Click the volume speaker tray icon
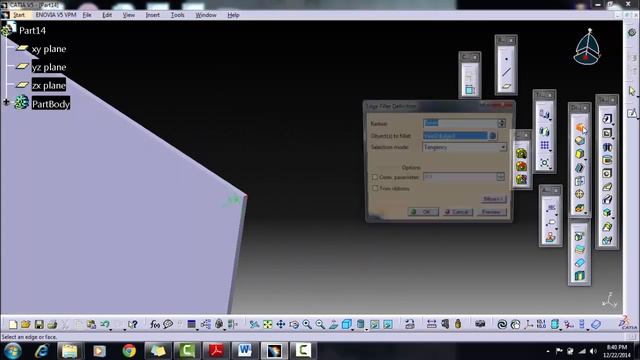This screenshot has height=360, width=640. (593, 351)
